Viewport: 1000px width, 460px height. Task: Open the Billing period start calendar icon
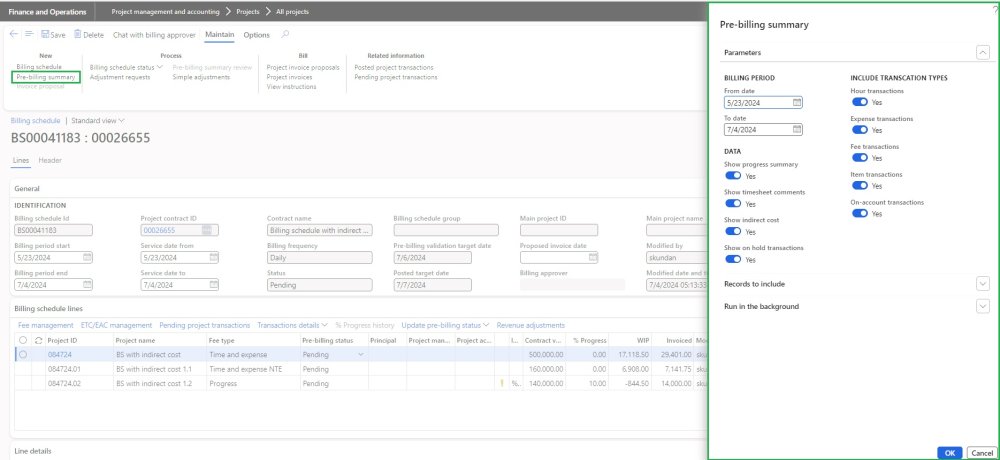tap(87, 257)
